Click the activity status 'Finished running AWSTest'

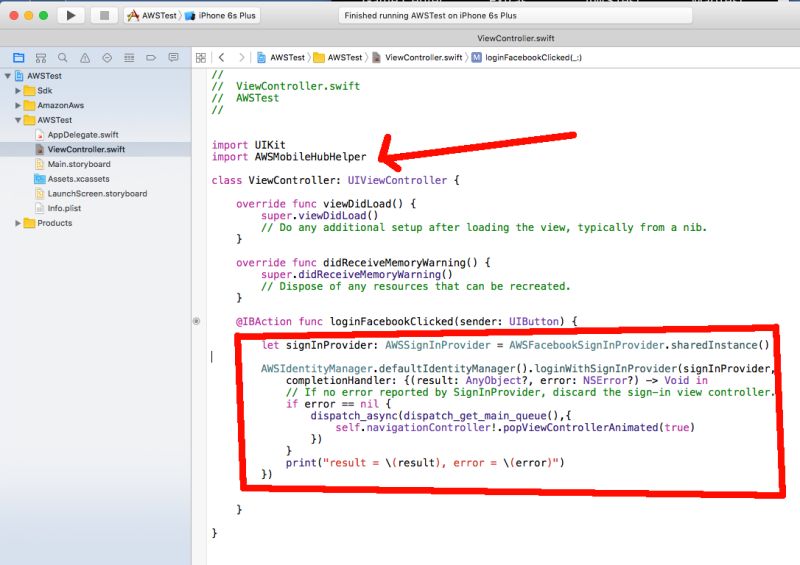pos(515,16)
